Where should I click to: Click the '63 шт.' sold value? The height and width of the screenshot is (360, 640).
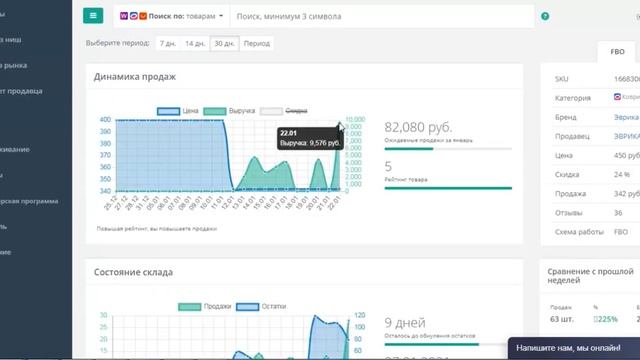562,319
